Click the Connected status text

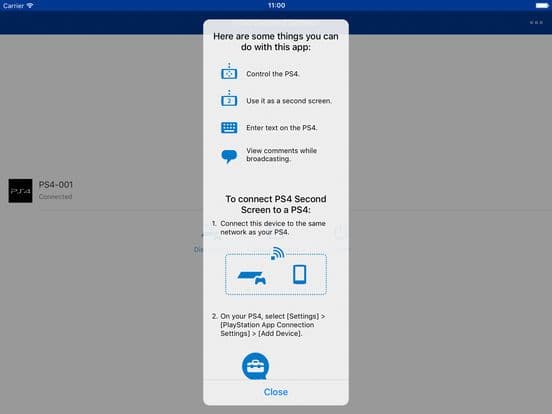pyautogui.click(x=55, y=196)
